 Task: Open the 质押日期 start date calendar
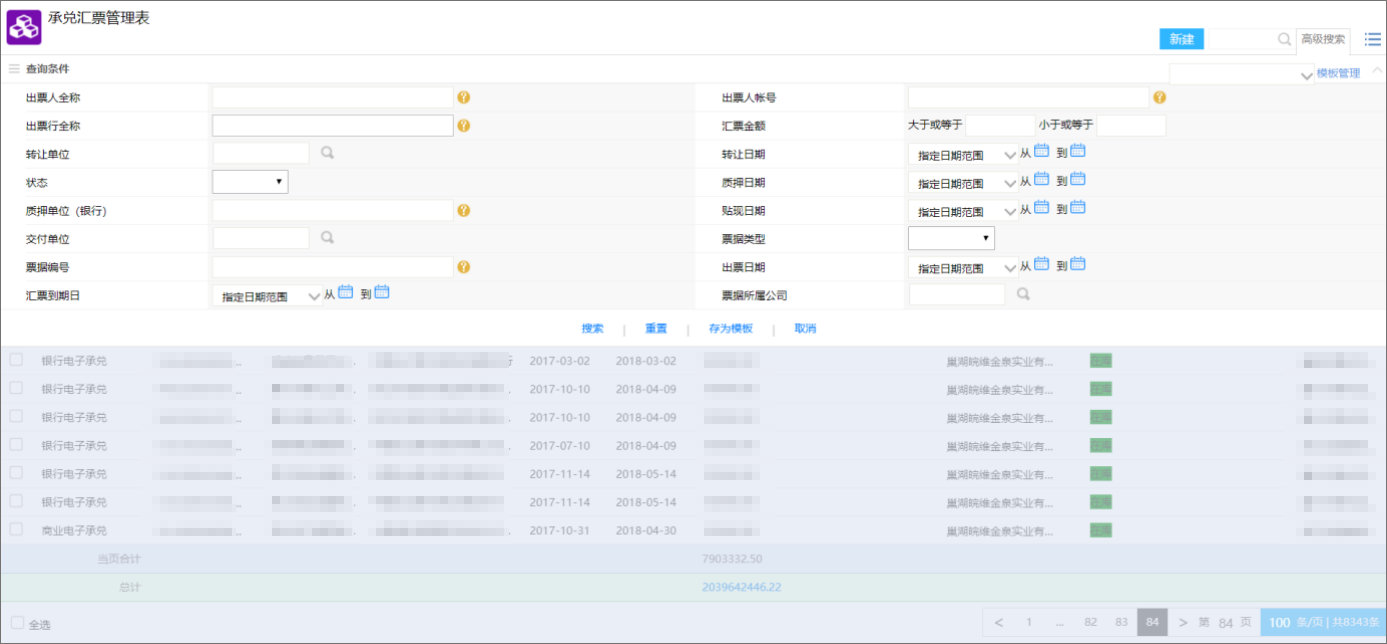[1041, 179]
